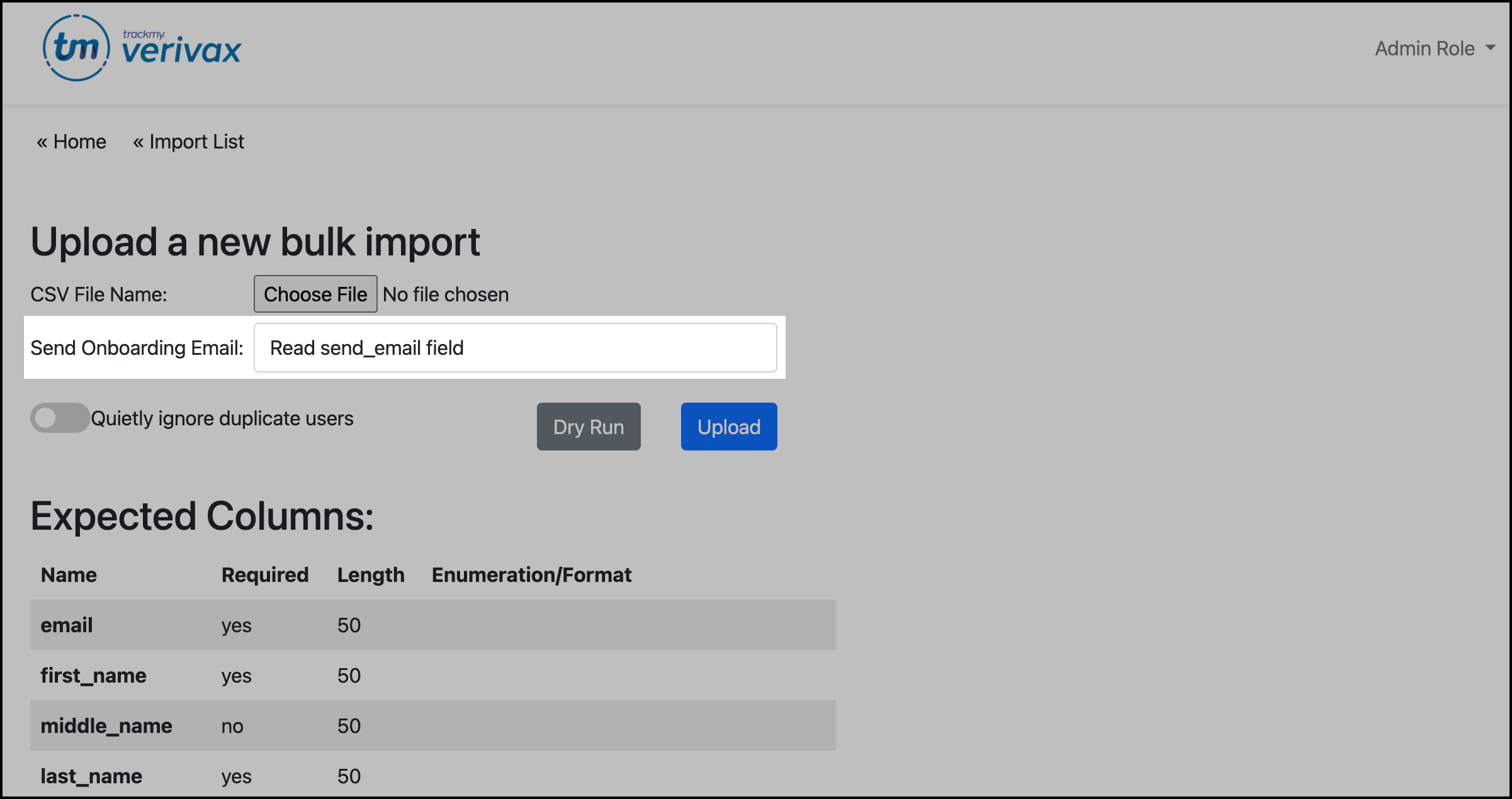
Task: Select the 'Read send_email field' option box
Action: [515, 347]
